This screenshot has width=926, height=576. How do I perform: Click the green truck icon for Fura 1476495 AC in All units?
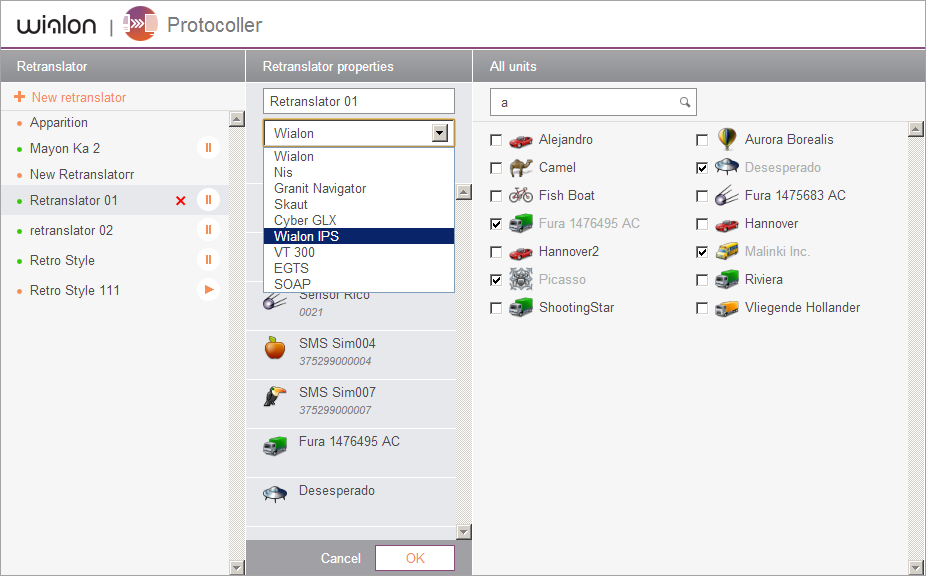(520, 223)
